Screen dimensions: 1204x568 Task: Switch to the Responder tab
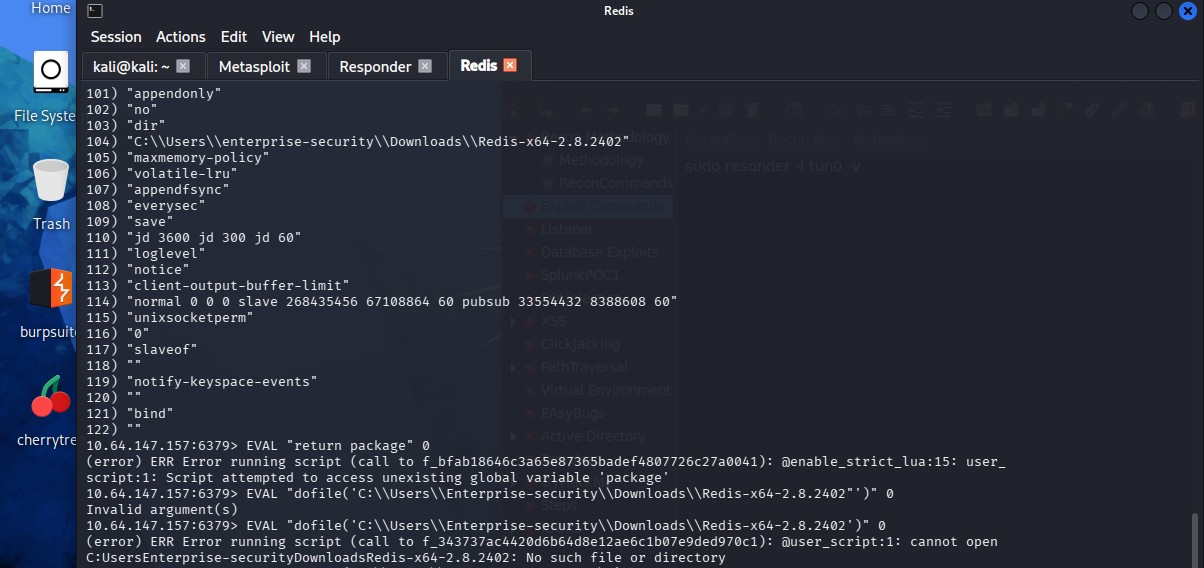pos(375,66)
